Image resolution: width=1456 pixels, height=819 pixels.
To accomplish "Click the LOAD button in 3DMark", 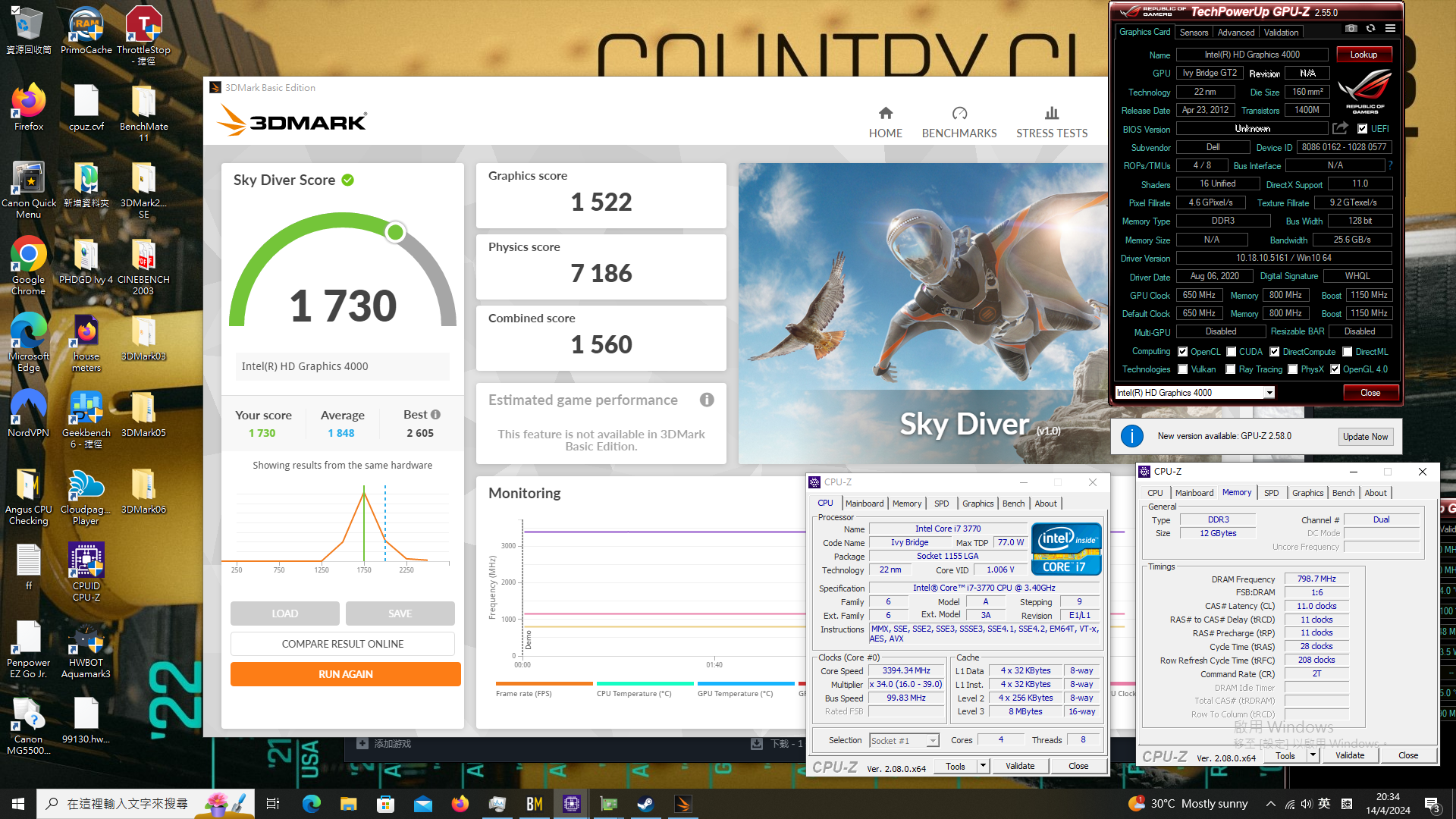I will (285, 613).
